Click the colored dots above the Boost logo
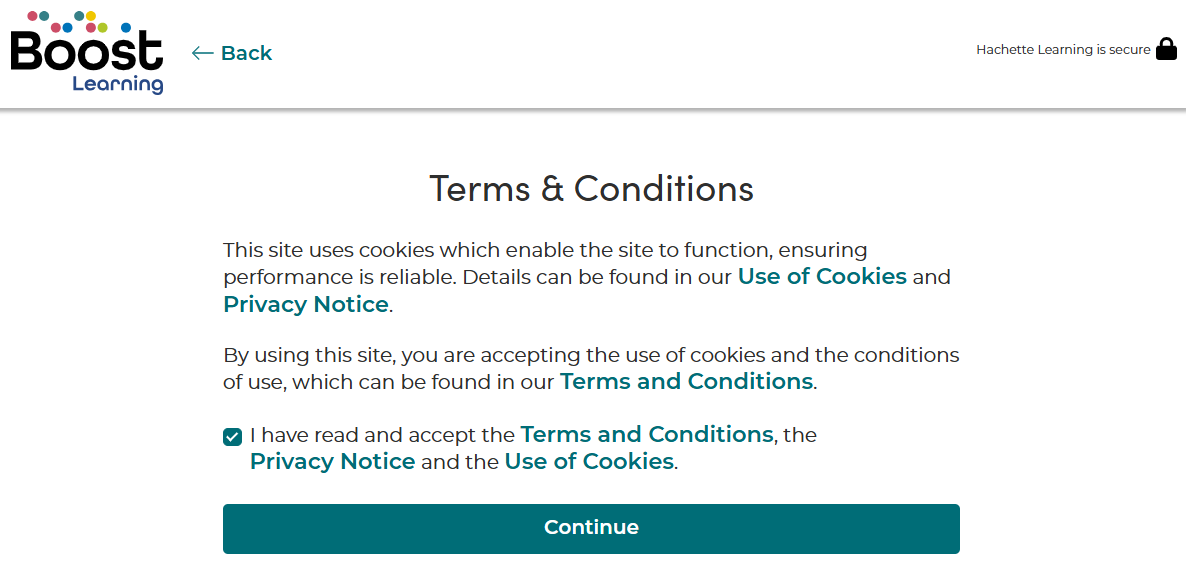Viewport: 1186px width, 587px height. [79, 21]
